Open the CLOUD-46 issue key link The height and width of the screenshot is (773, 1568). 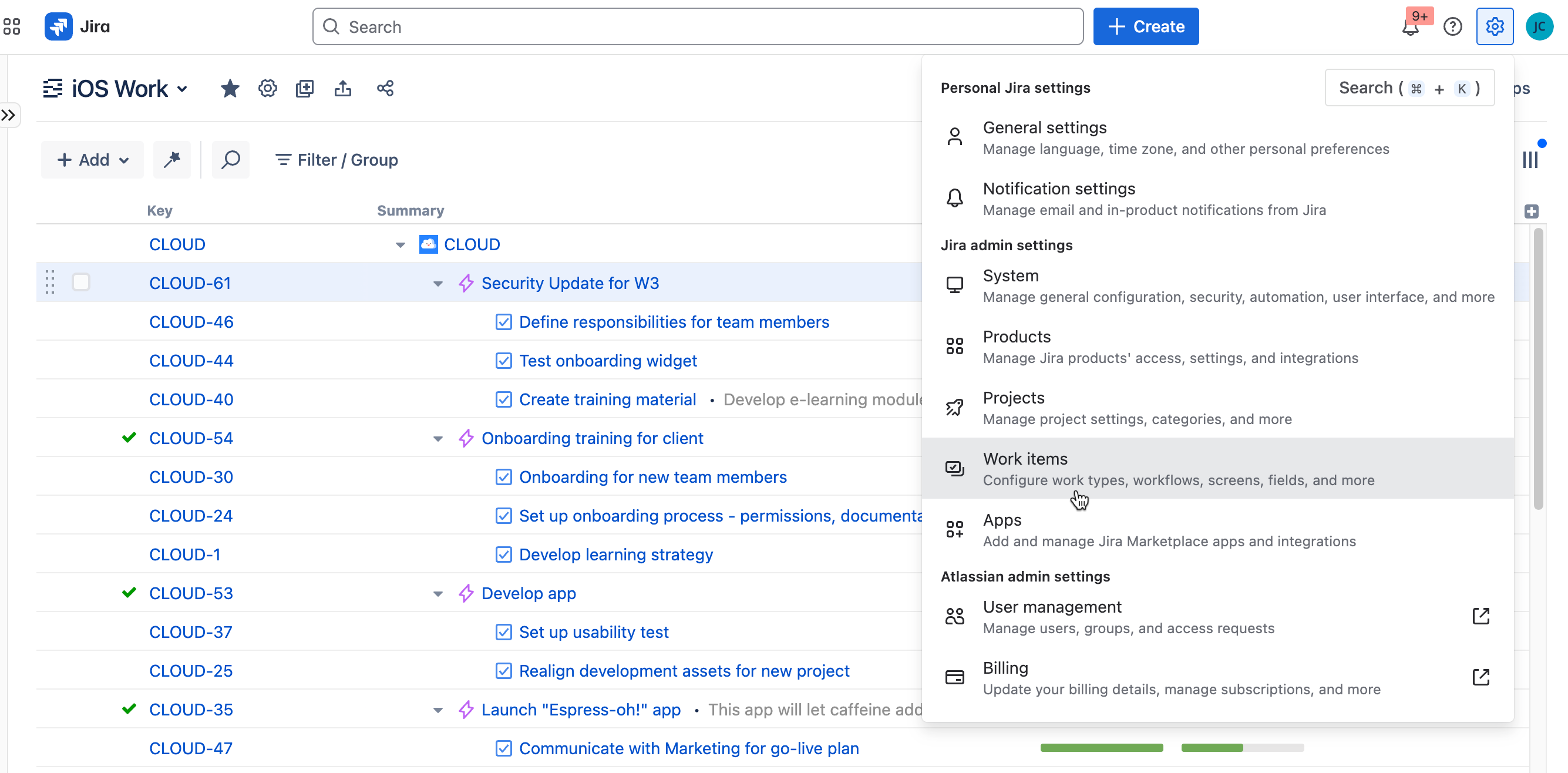[191, 322]
